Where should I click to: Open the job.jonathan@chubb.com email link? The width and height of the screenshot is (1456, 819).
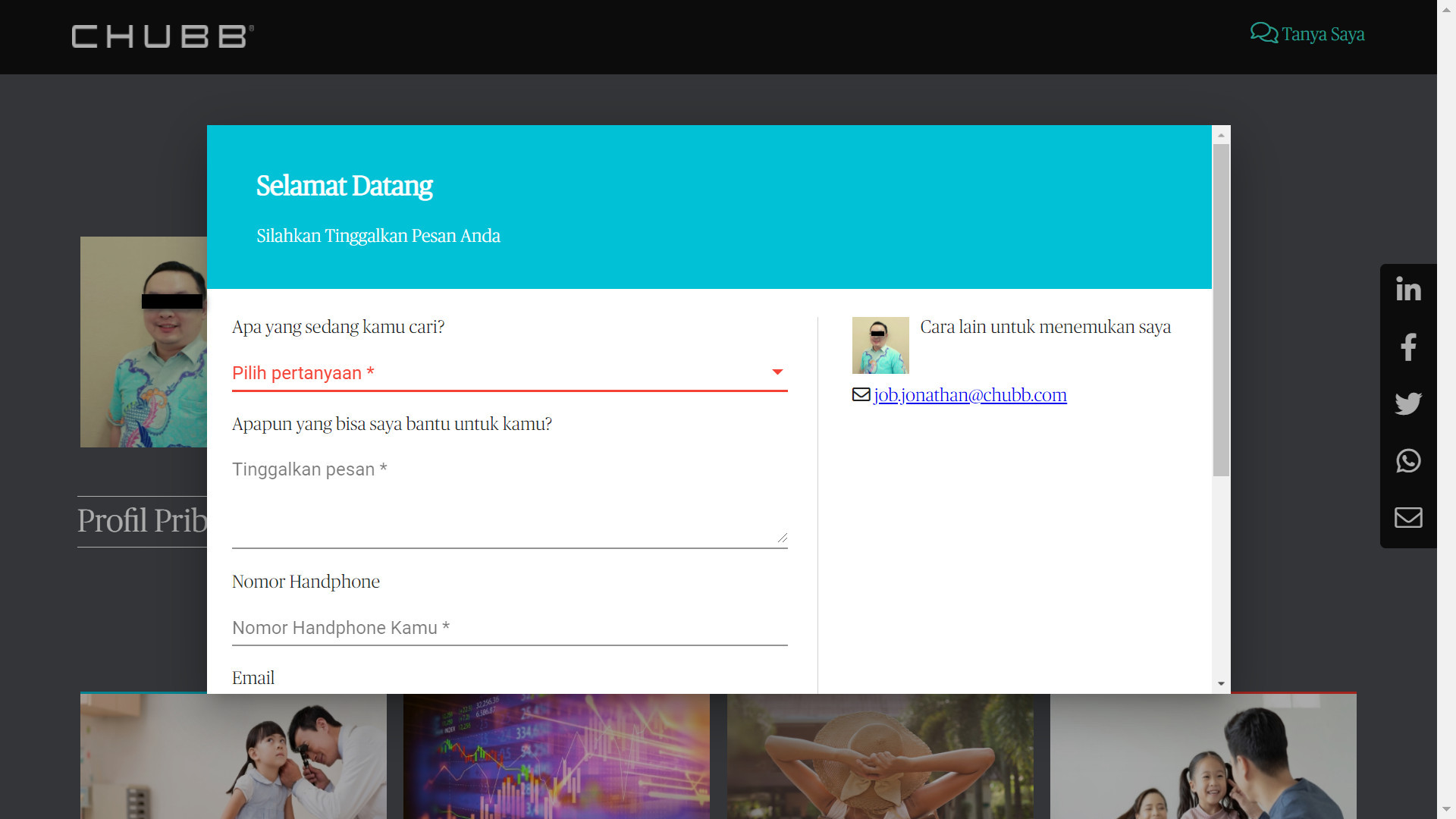point(970,394)
